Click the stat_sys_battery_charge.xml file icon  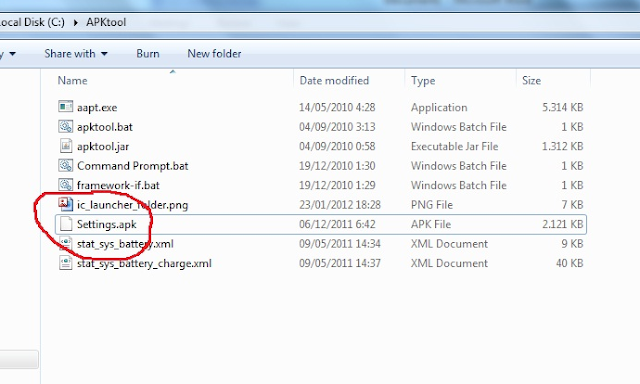point(66,263)
